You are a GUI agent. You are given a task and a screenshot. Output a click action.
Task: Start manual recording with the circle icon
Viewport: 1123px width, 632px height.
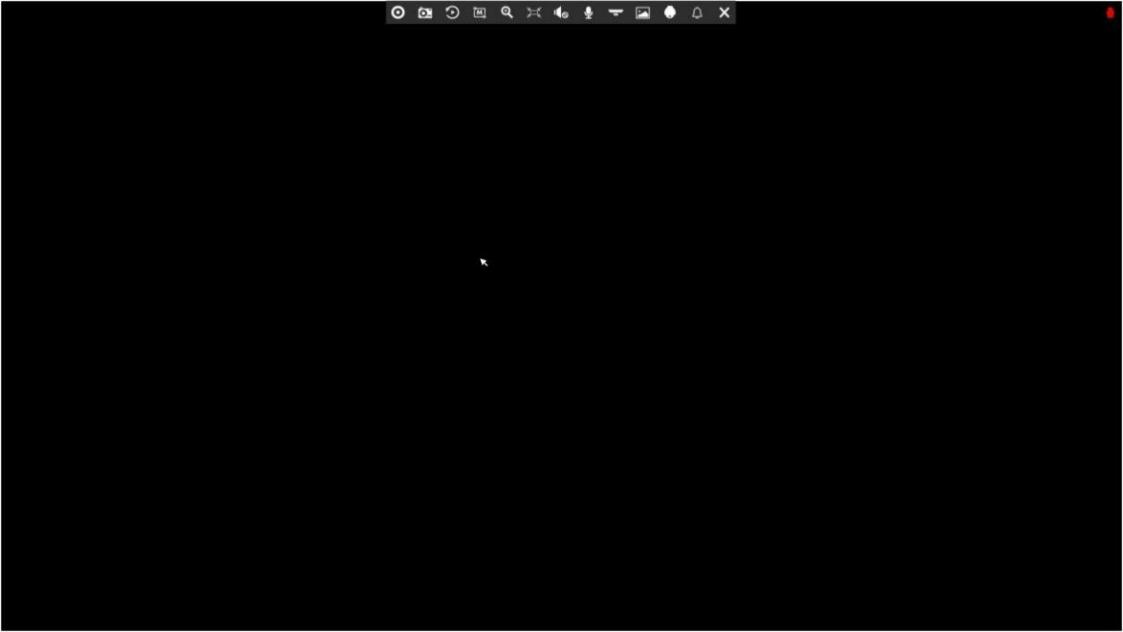[x=398, y=13]
